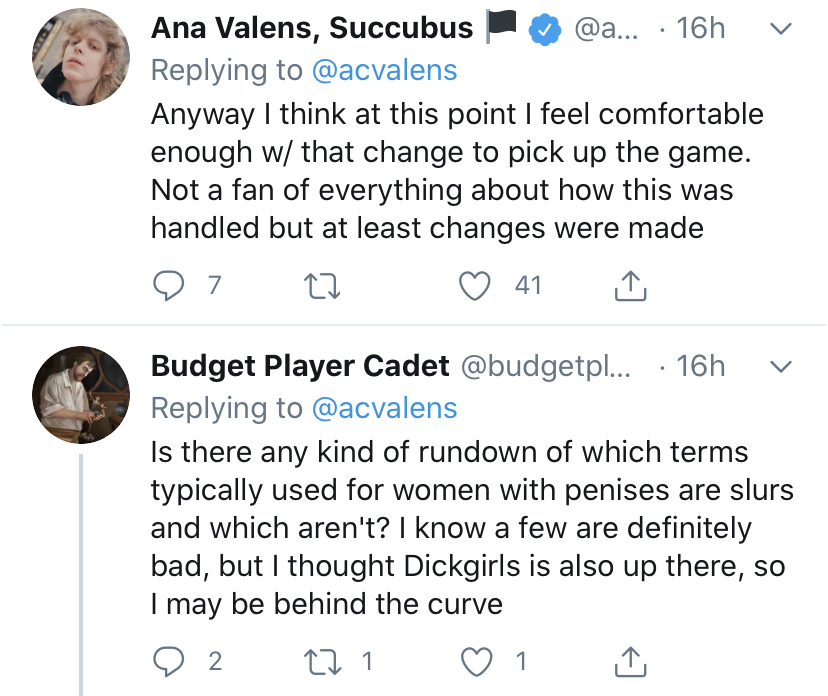Open @acvalens link in Budget Player Cadet's reply
This screenshot has height=696, width=828.
pyautogui.click(x=385, y=408)
